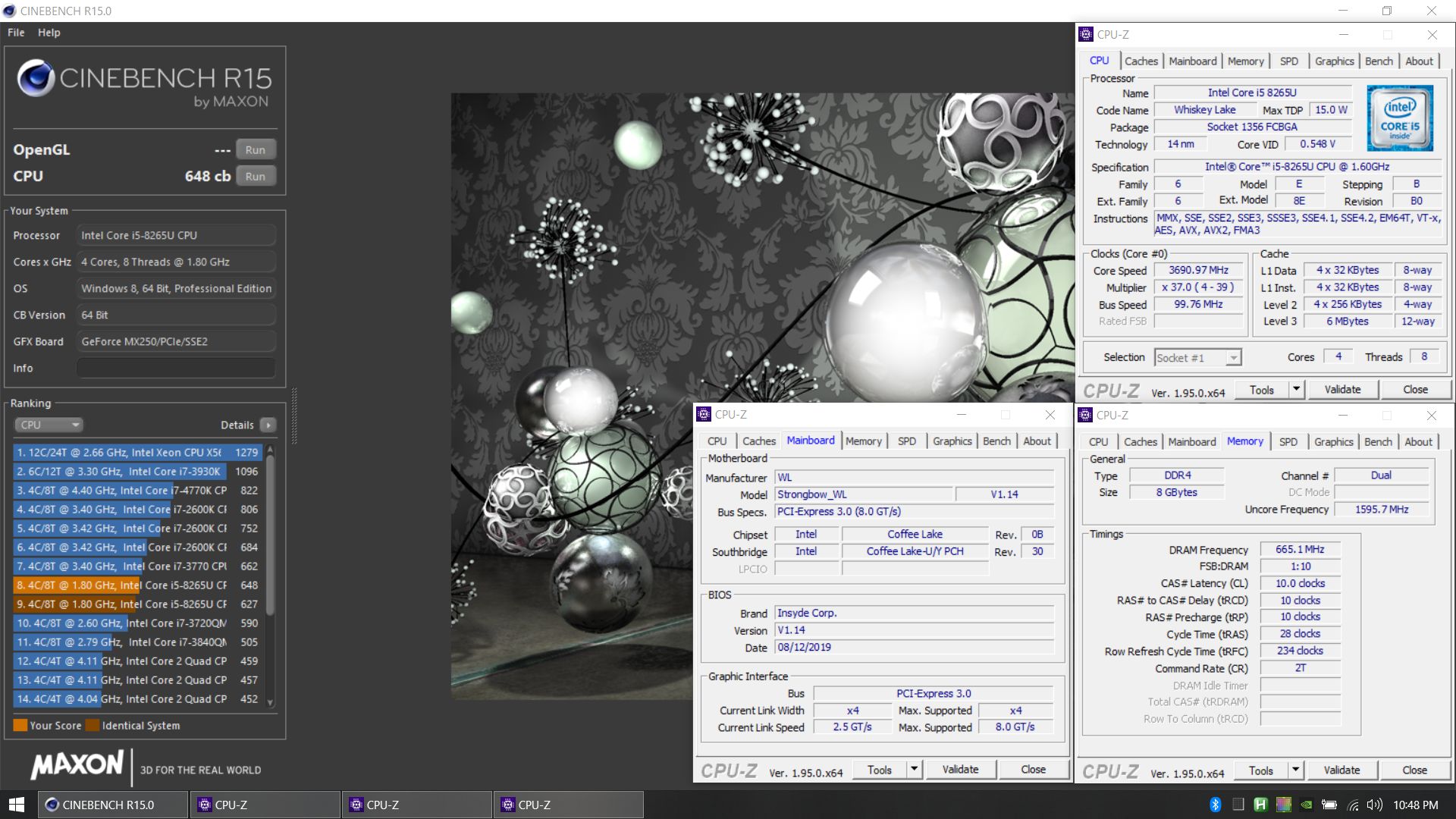Screen dimensions: 1456x819
Task: Click GFX Board value GeForce MX250
Action: [176, 341]
